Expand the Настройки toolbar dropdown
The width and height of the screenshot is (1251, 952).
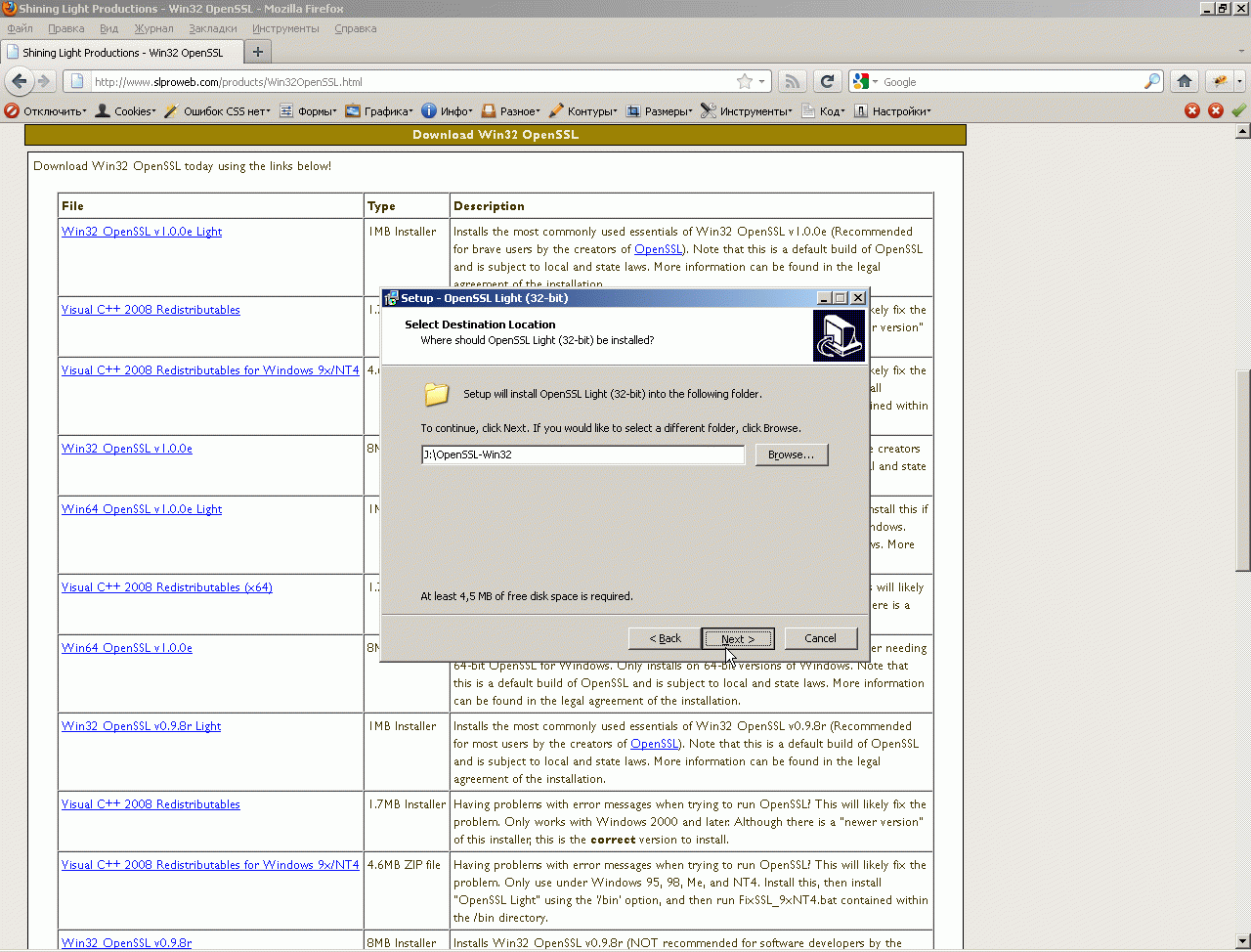pos(892,111)
